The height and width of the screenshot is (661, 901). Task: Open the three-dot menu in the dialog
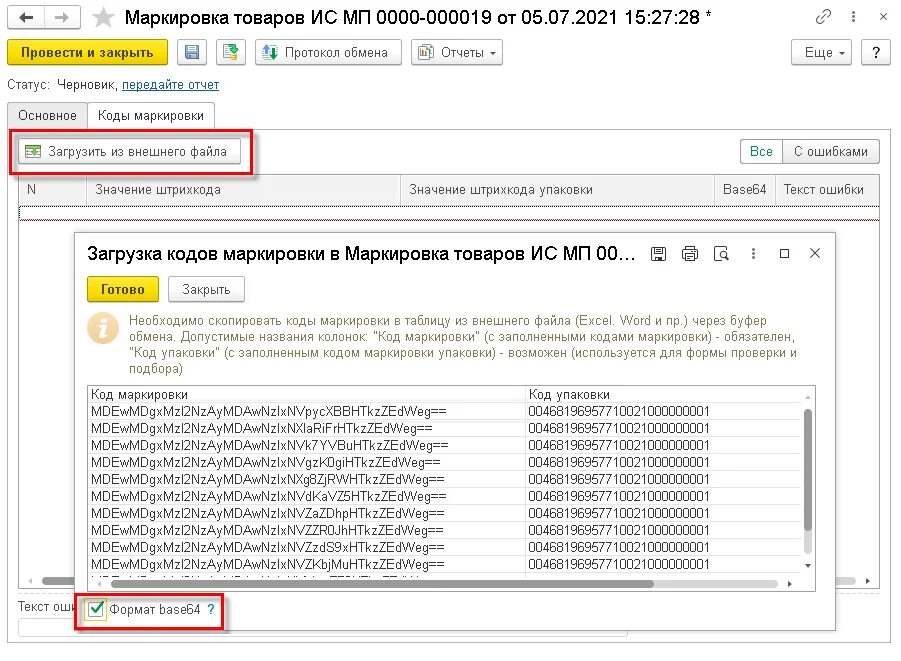(753, 254)
